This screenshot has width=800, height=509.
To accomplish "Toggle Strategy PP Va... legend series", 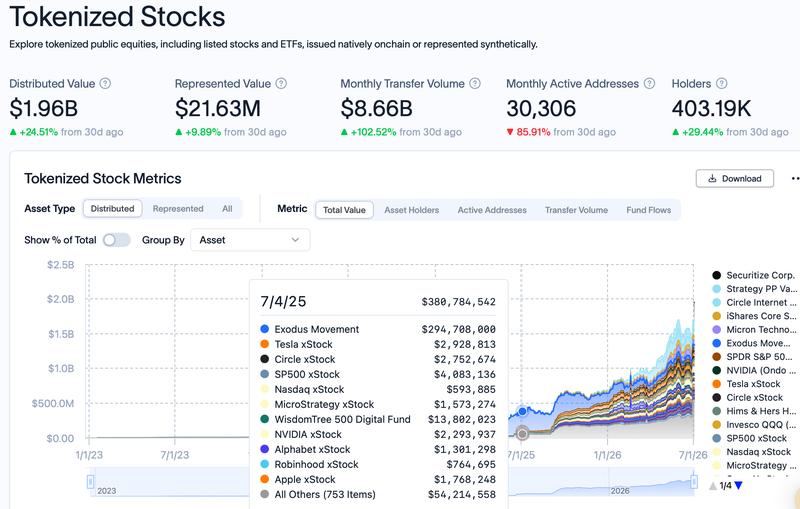I will (754, 289).
